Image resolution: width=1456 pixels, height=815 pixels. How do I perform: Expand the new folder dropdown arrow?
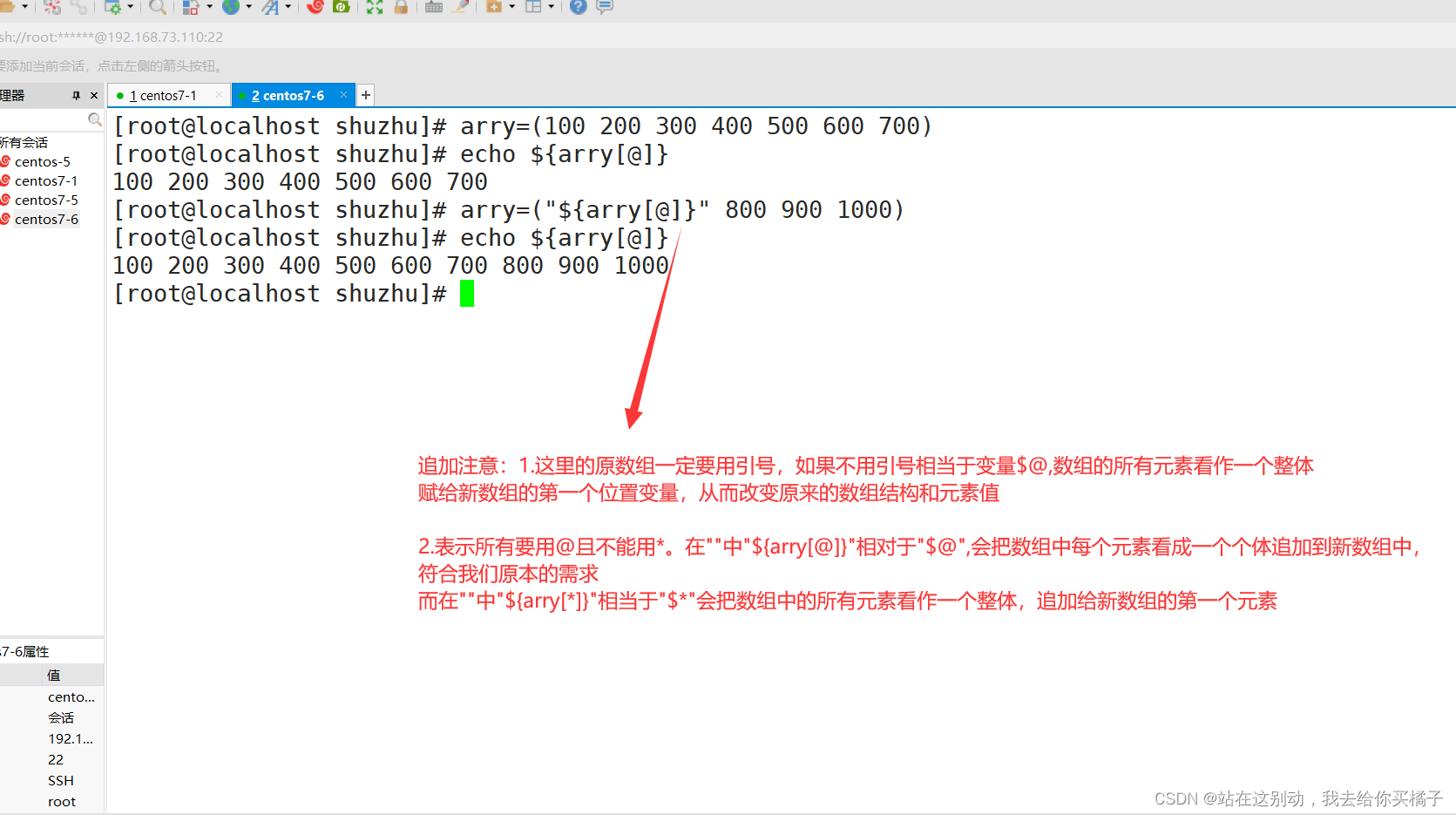click(511, 7)
